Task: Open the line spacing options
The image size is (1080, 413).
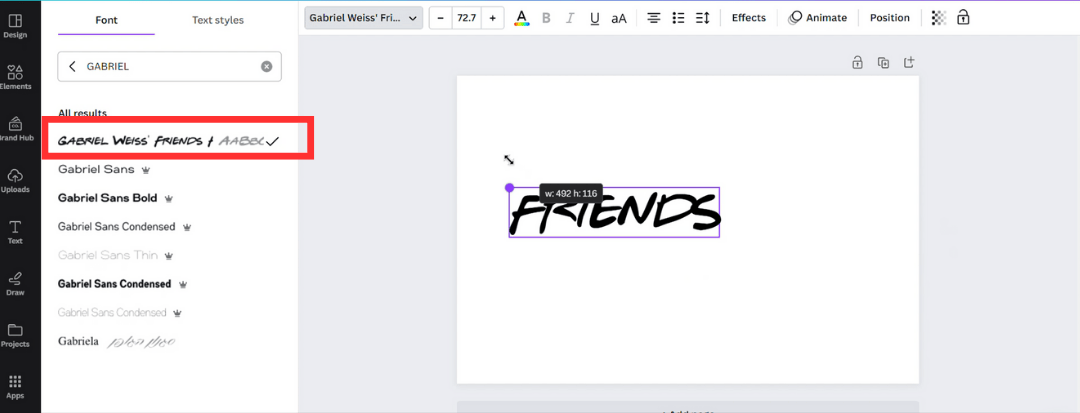Action: [702, 18]
